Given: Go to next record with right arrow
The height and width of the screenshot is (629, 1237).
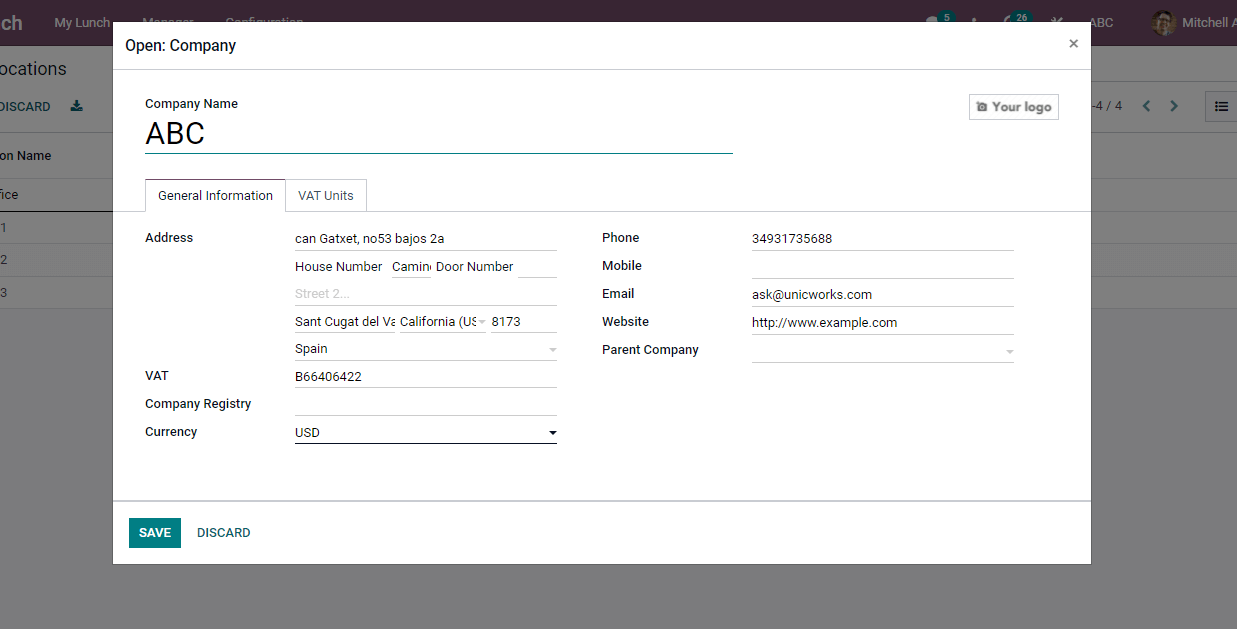Looking at the screenshot, I should (x=1174, y=106).
